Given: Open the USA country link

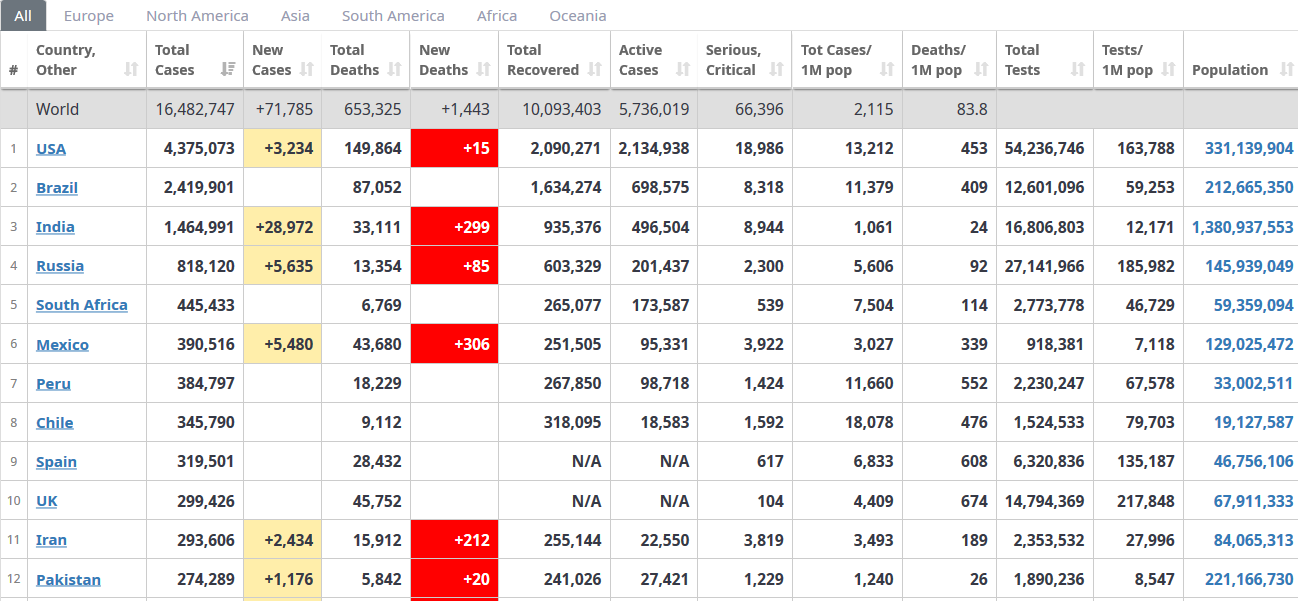Looking at the screenshot, I should pos(51,149).
